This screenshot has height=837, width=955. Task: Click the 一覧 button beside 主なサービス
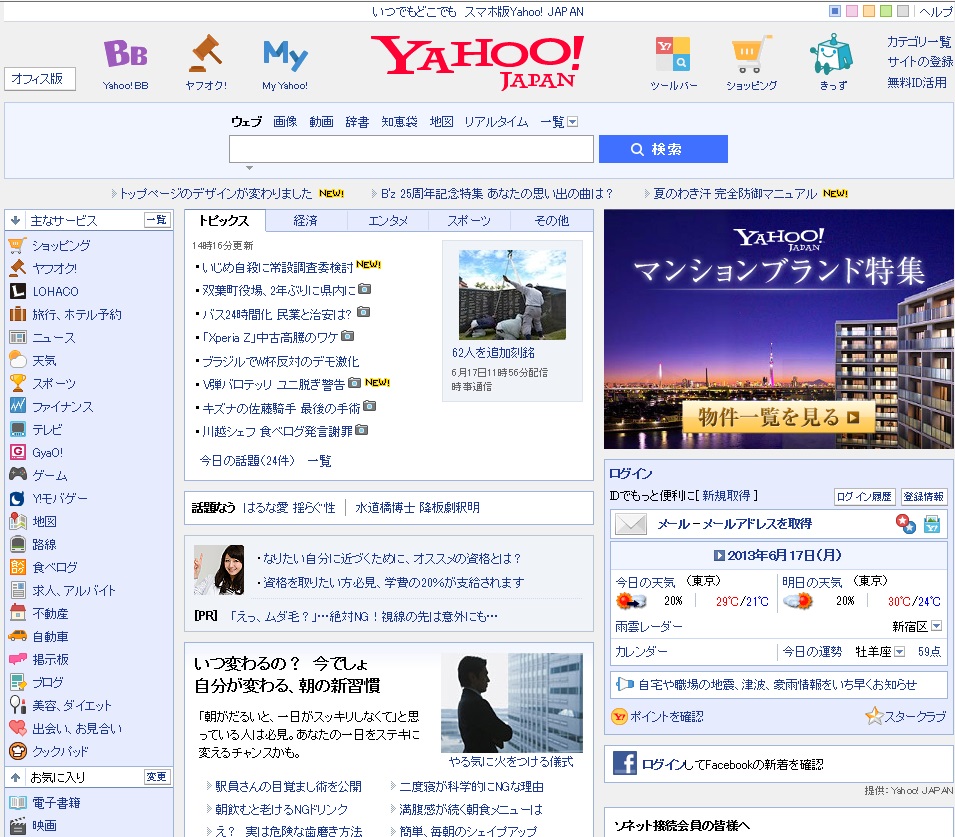pyautogui.click(x=157, y=220)
